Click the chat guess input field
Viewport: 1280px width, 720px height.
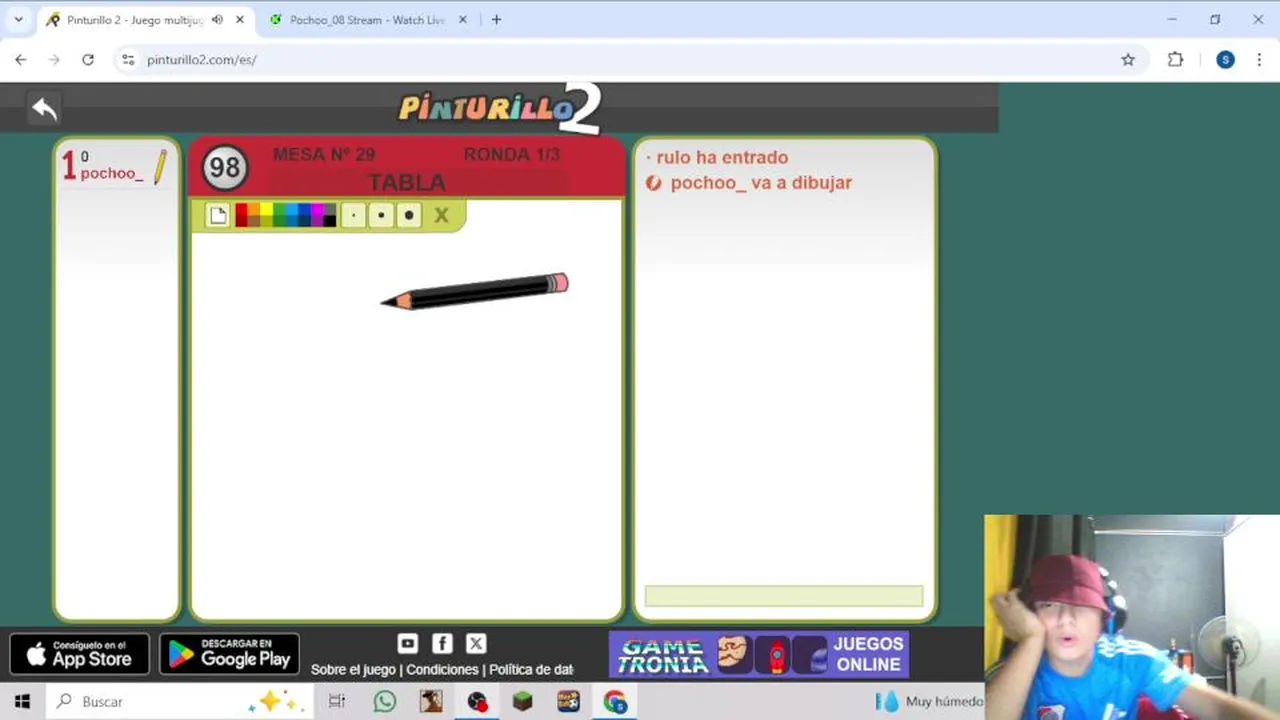(x=784, y=596)
